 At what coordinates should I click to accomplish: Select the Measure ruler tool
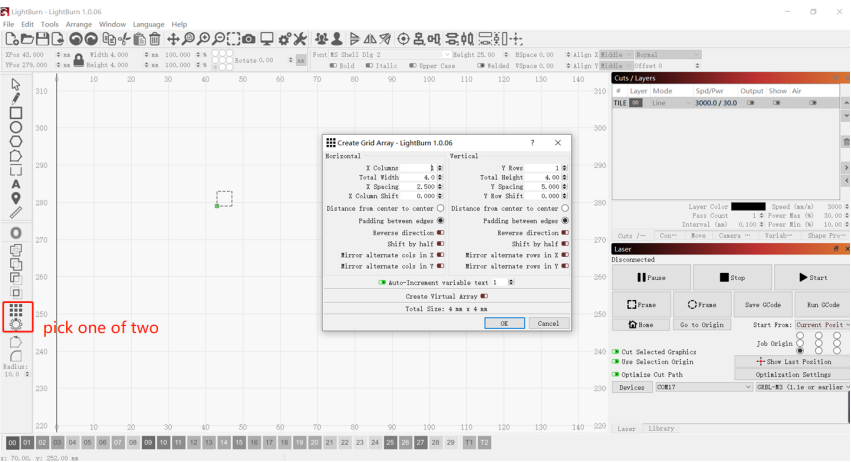pos(16,213)
